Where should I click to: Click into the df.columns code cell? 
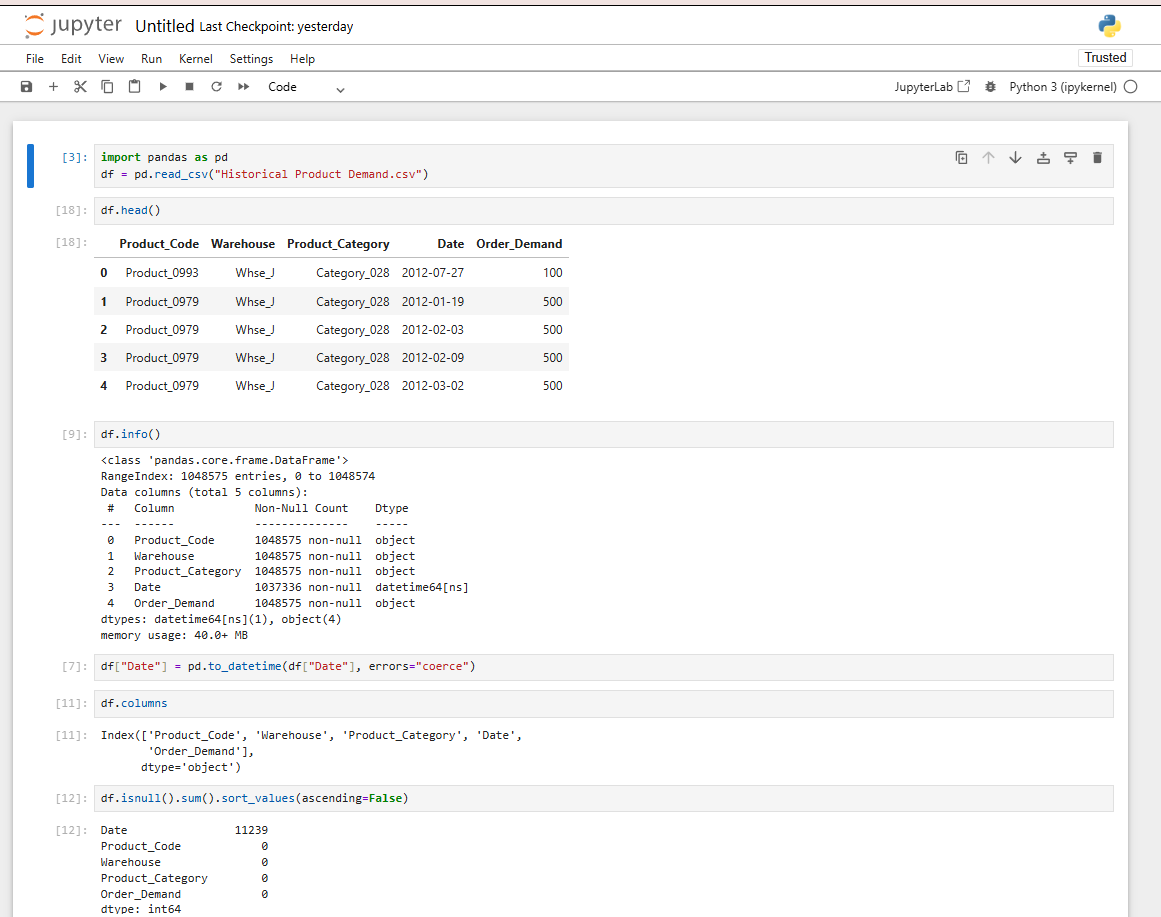coord(603,704)
